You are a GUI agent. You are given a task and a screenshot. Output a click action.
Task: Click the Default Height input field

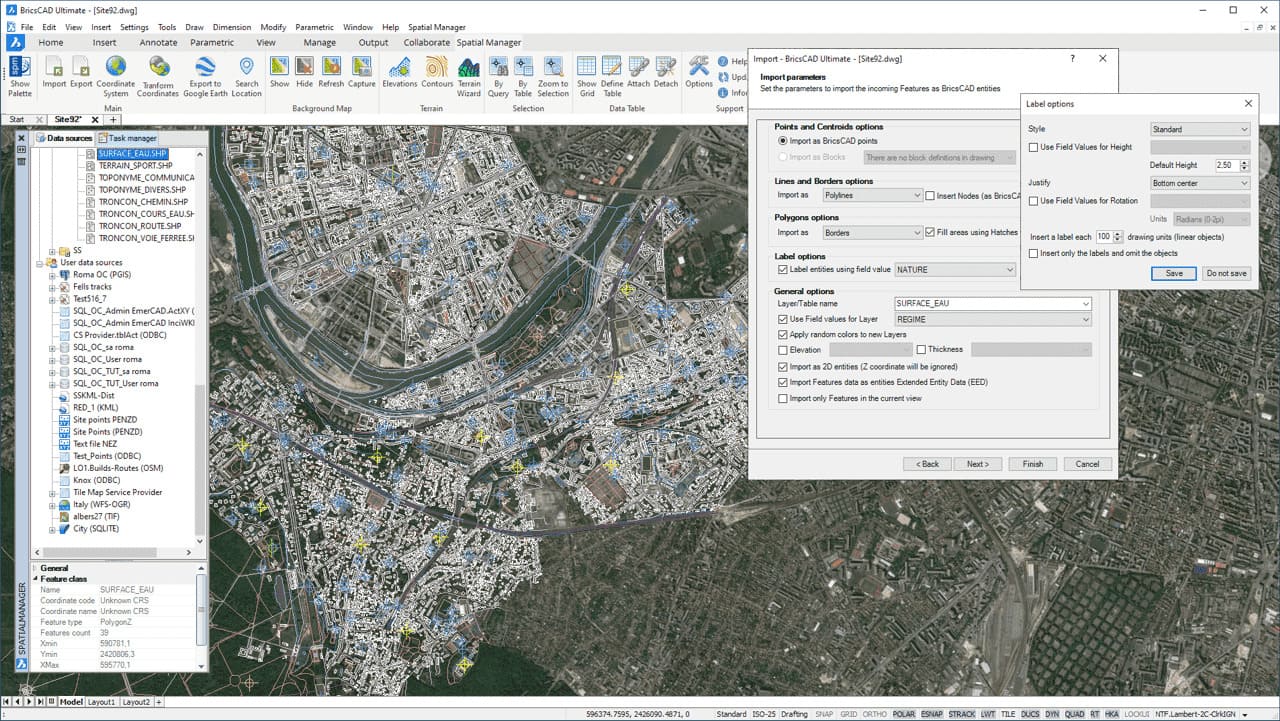[1226, 165]
